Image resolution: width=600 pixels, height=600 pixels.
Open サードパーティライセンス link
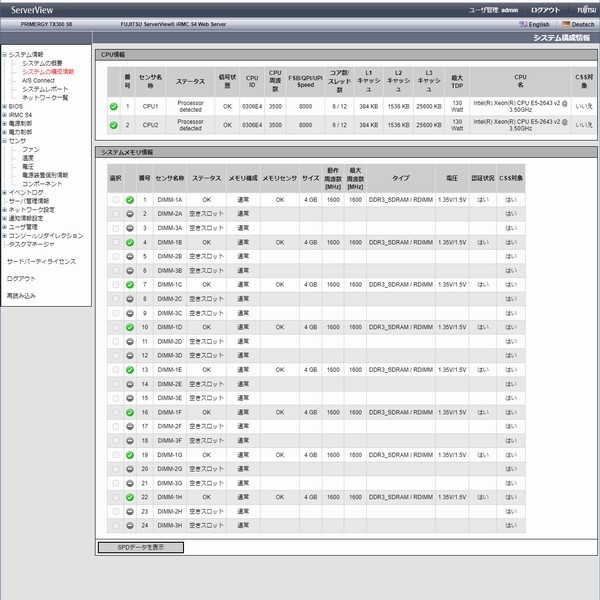(x=41, y=261)
